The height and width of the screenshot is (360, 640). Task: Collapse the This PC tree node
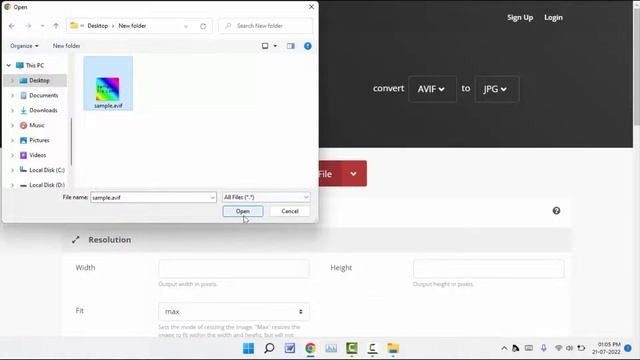click(9, 65)
